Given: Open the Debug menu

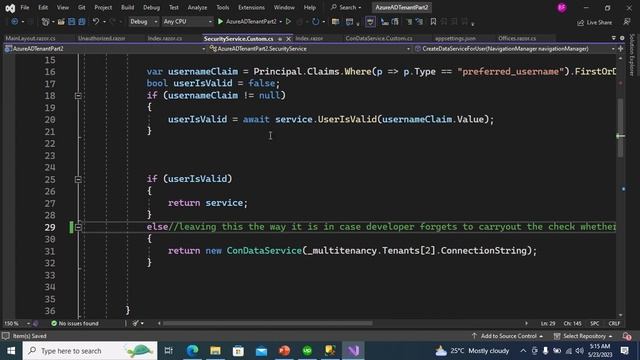Looking at the screenshot, I should (151, 7).
